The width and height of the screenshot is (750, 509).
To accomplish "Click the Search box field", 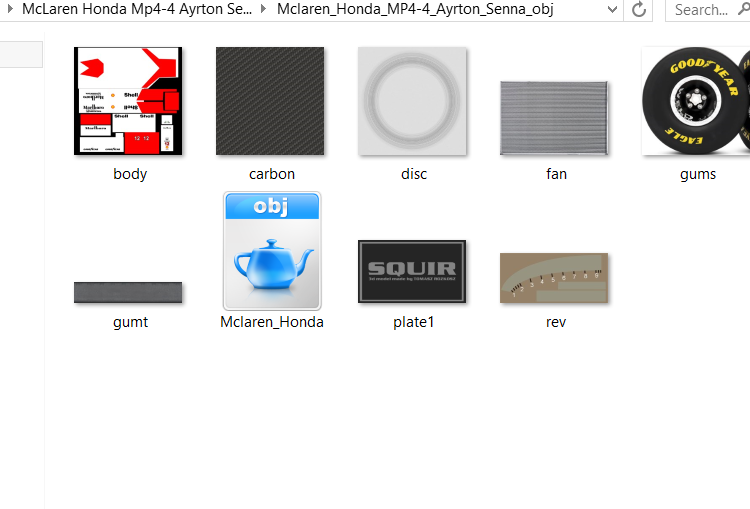I will [707, 10].
